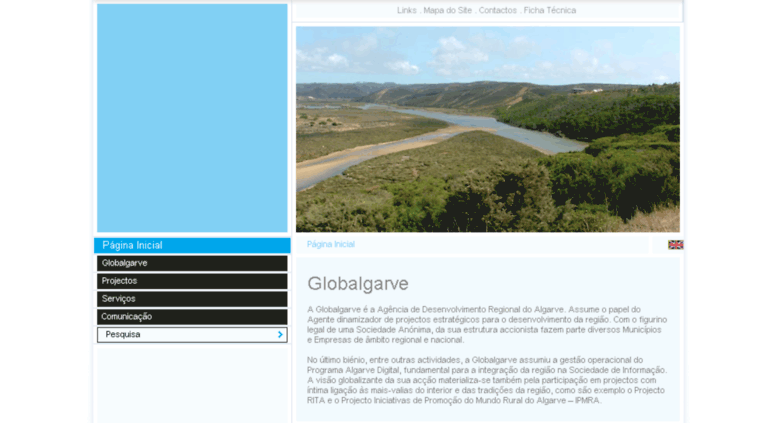
Task: Open Mapa do Site link
Action: coord(447,10)
